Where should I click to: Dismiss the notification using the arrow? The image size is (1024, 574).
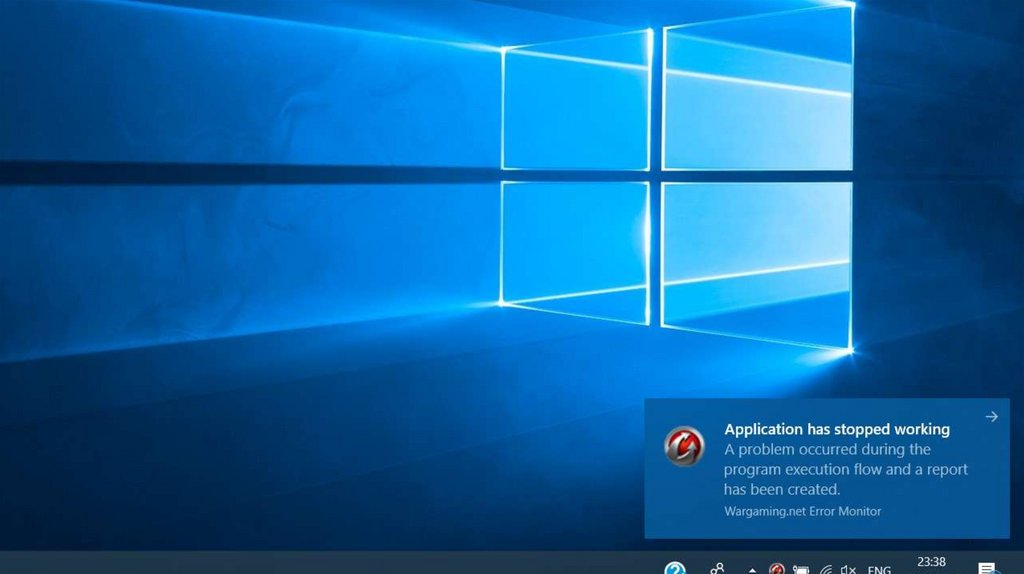[991, 417]
